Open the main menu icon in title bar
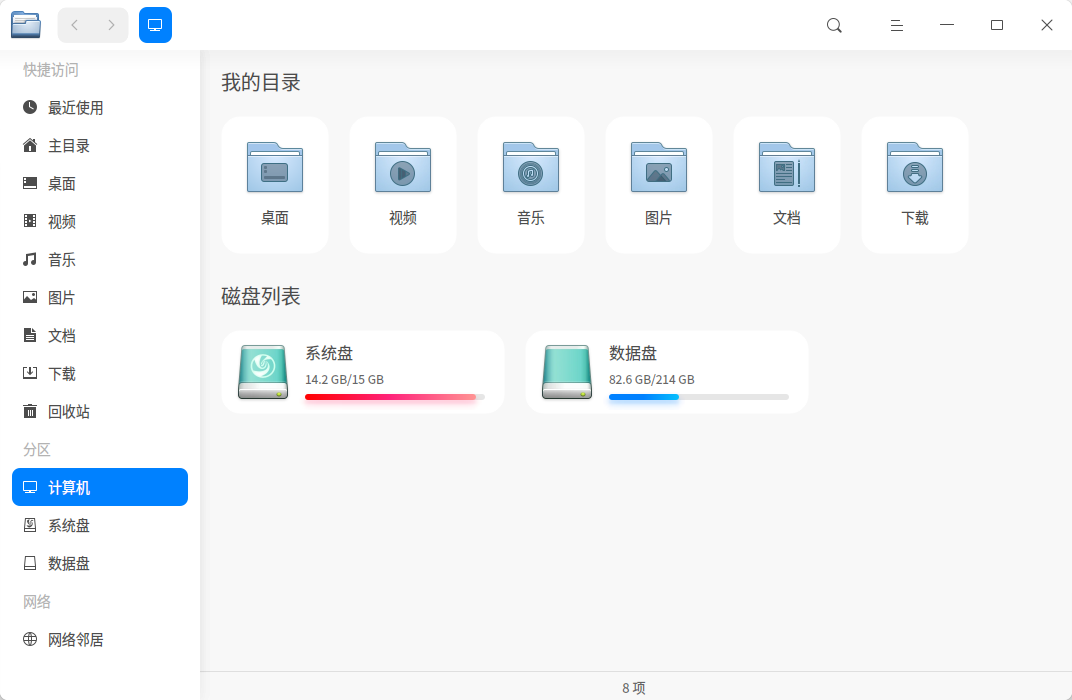The image size is (1072, 700). click(896, 25)
